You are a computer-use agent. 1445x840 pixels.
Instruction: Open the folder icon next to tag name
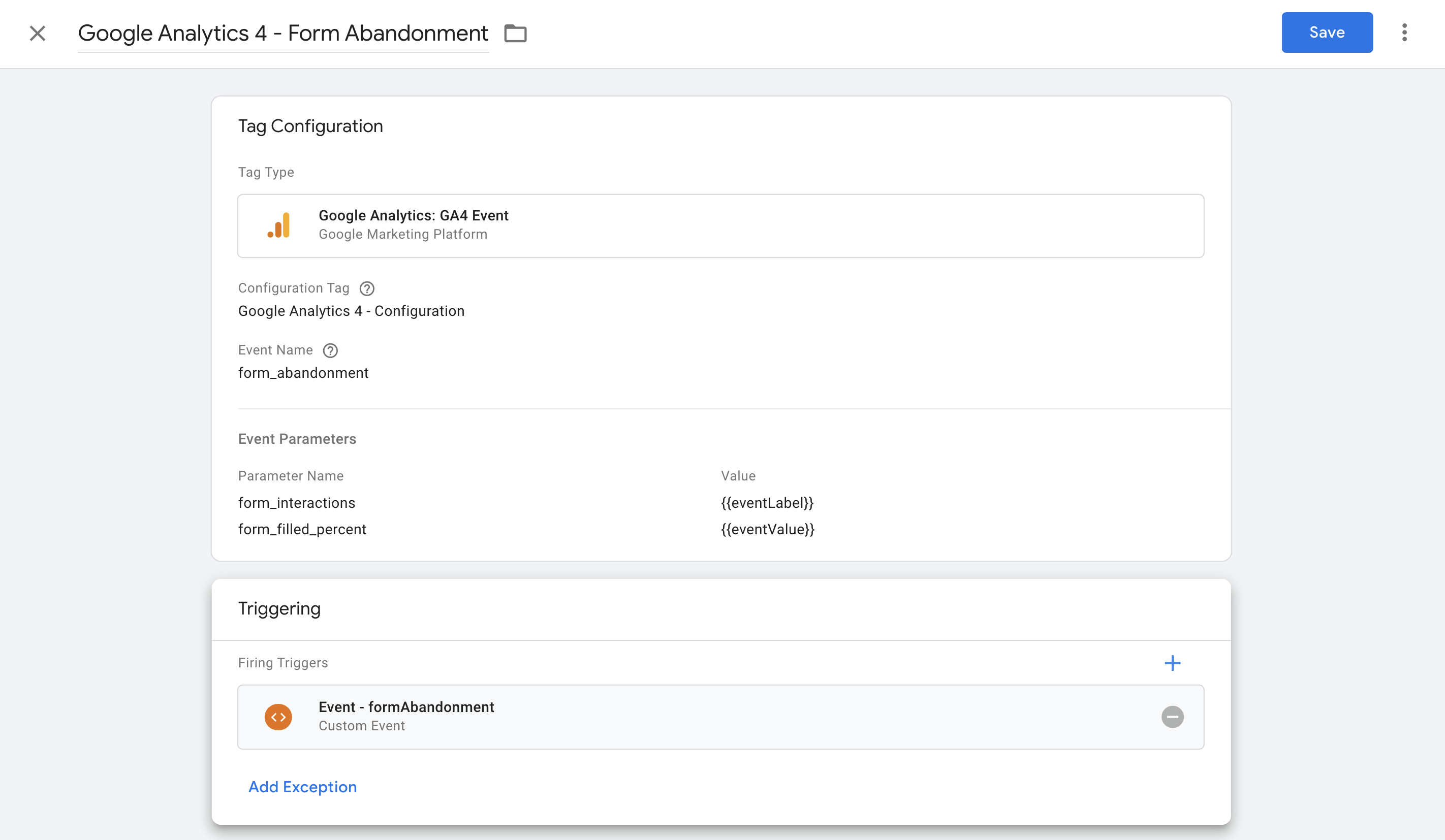(x=515, y=33)
